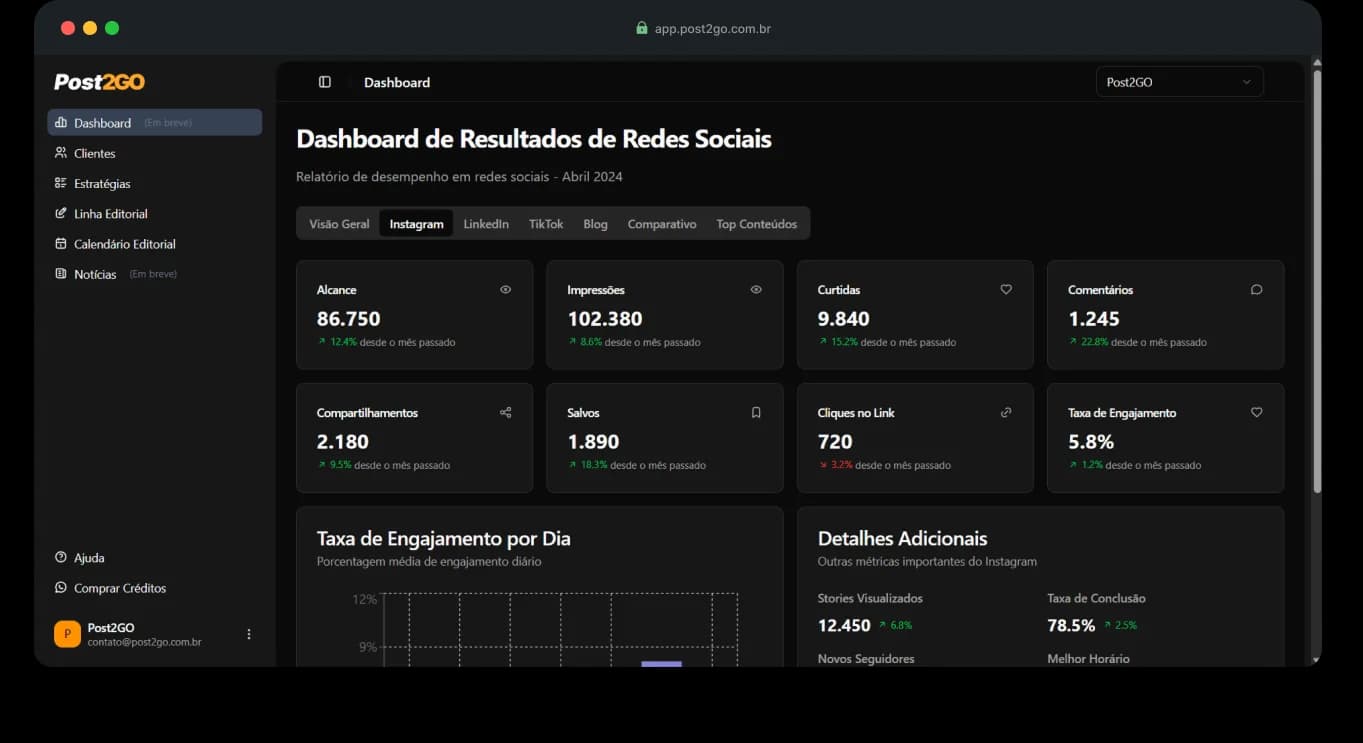Click the lock icon in address bar
This screenshot has height=743, width=1363.
[x=642, y=28]
